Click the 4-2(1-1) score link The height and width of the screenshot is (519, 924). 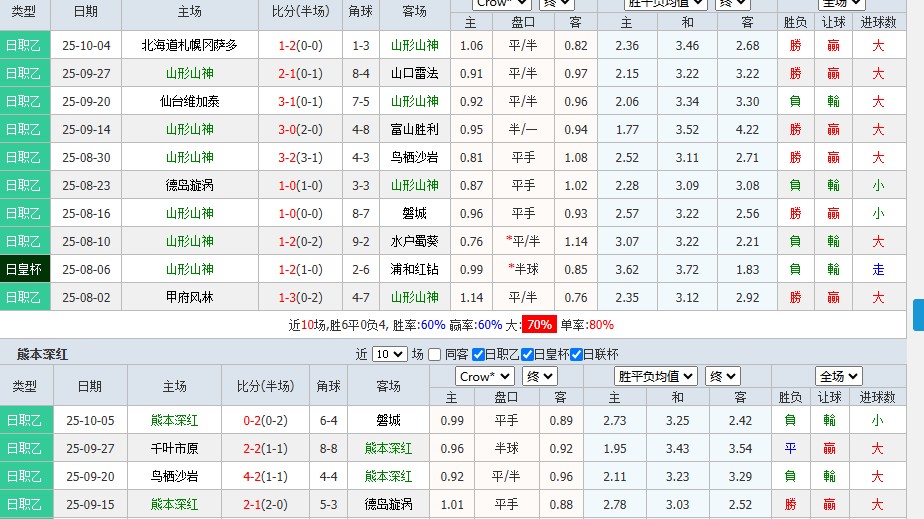(267, 477)
